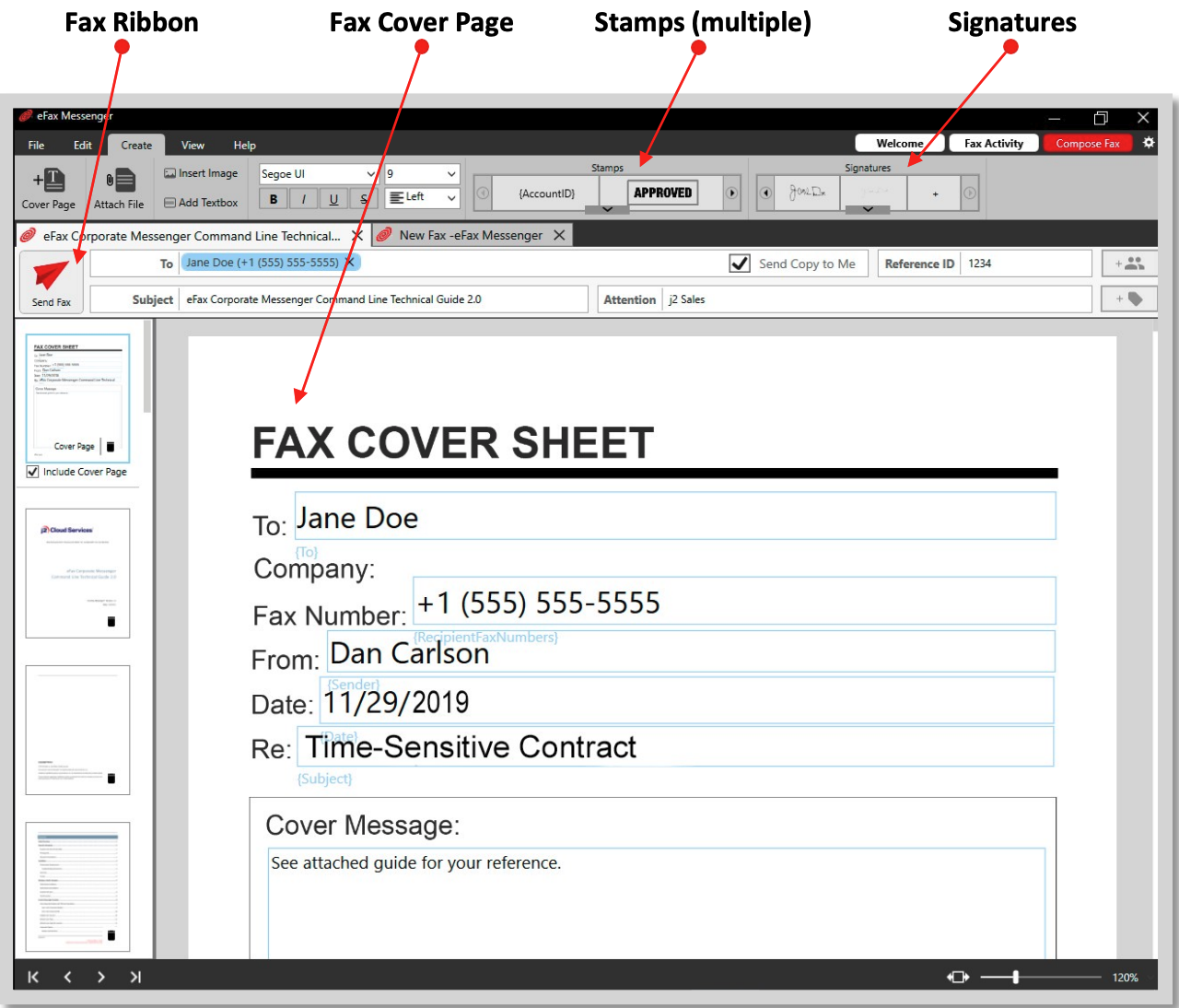The image size is (1179, 1008).
Task: Click the Time-Sensitive Contract Re field
Action: tap(675, 746)
